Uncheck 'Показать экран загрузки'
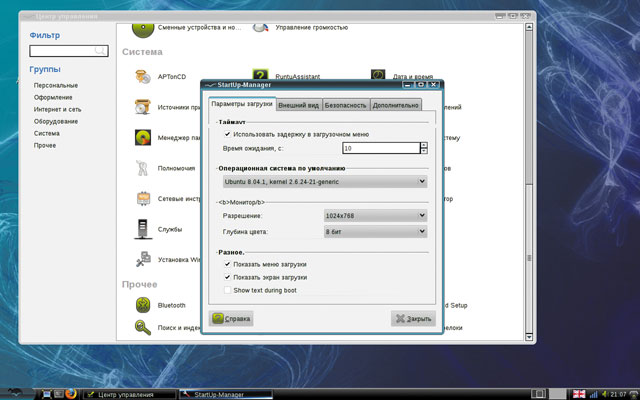The width and height of the screenshot is (640, 400). pyautogui.click(x=227, y=277)
